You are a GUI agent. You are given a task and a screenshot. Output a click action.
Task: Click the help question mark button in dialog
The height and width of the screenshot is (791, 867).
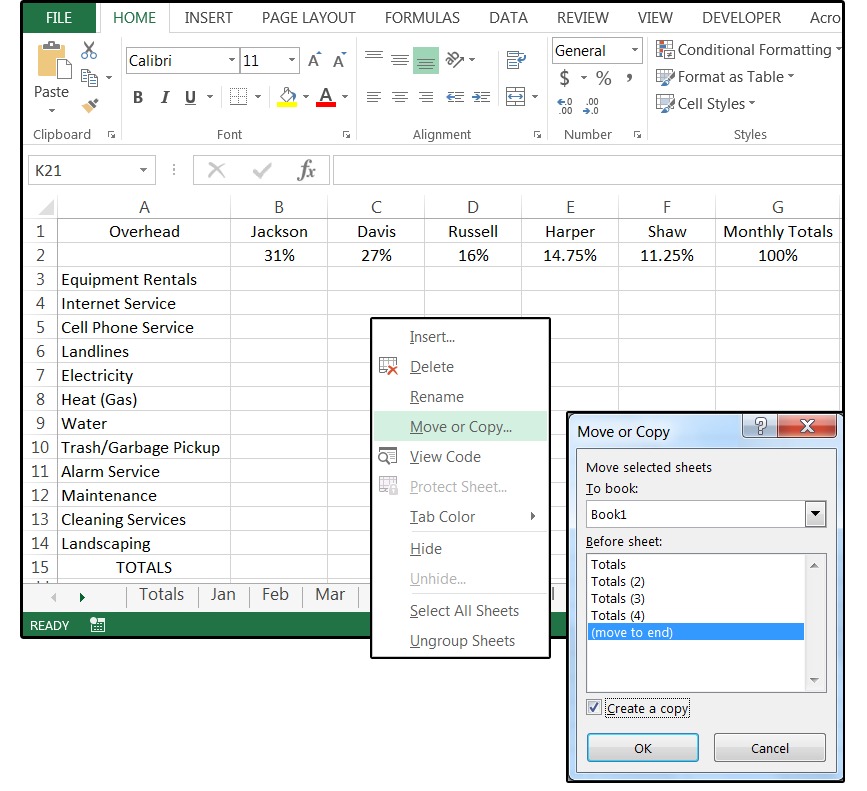click(760, 426)
